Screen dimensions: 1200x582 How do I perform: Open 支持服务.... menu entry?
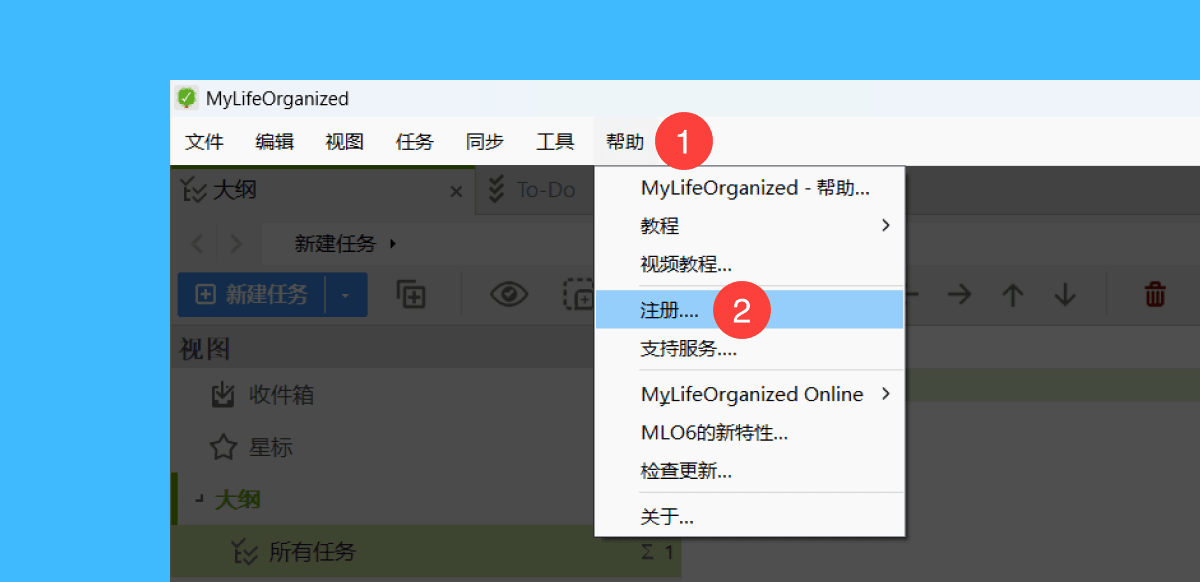point(750,349)
